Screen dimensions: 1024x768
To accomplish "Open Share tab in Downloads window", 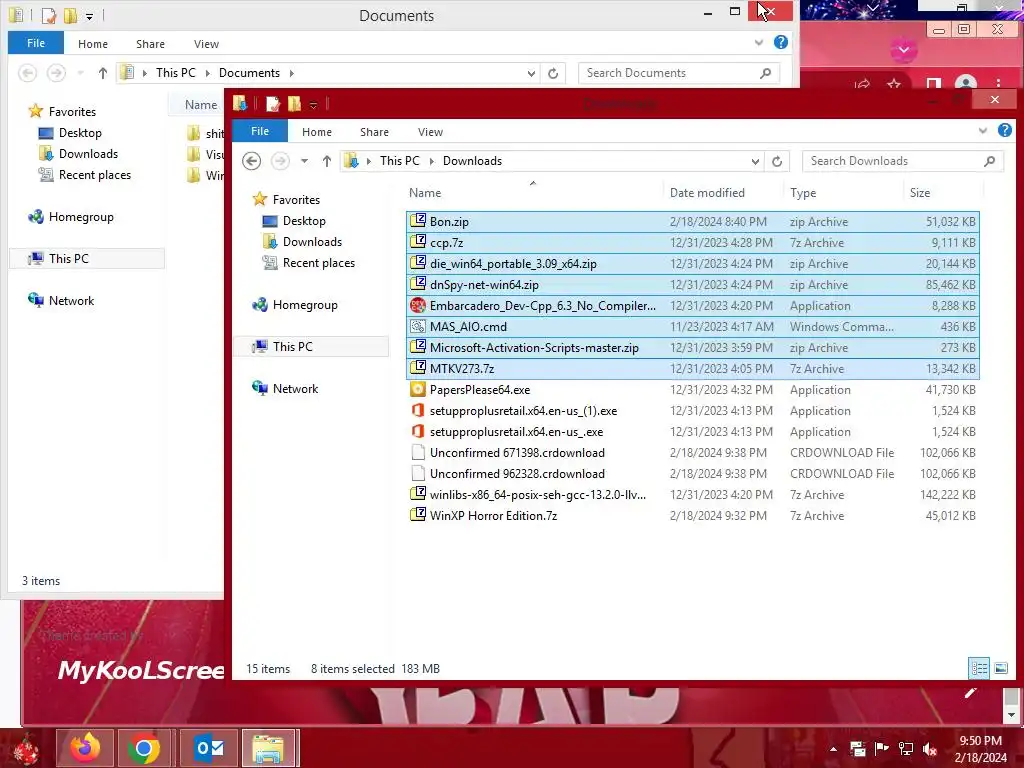I will pos(374,132).
